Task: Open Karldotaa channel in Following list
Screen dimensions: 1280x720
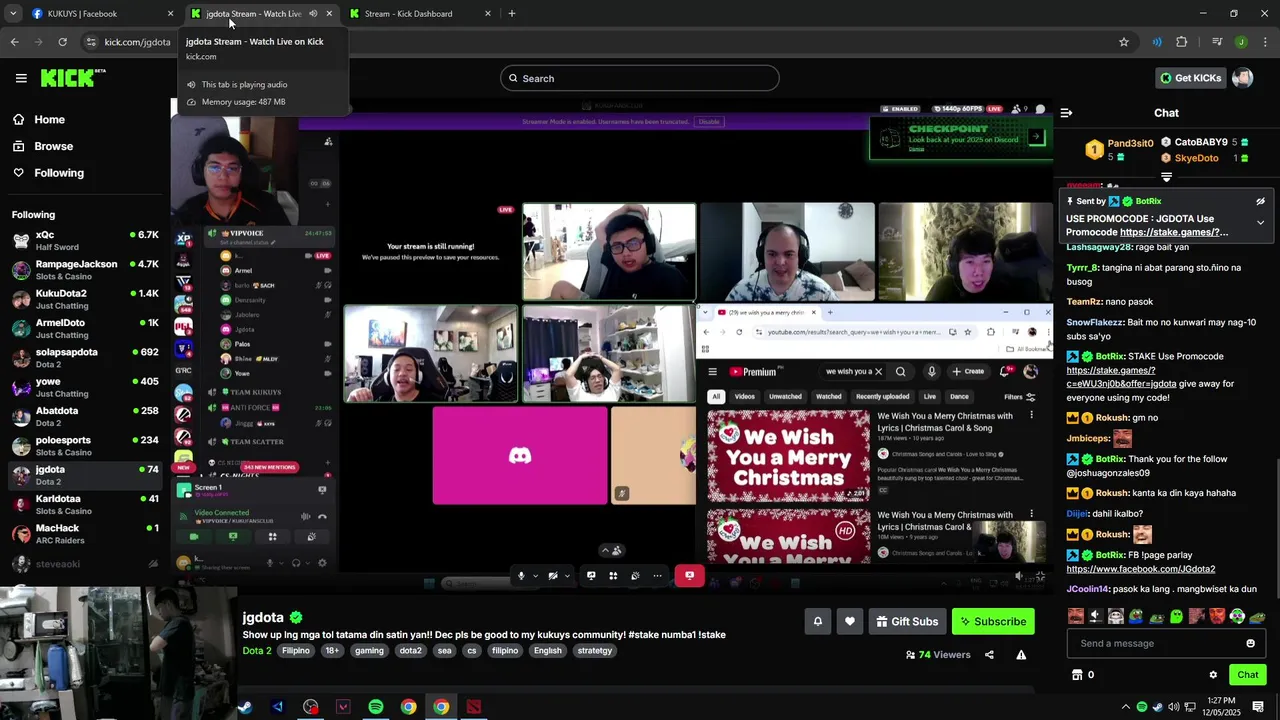Action: tap(85, 504)
